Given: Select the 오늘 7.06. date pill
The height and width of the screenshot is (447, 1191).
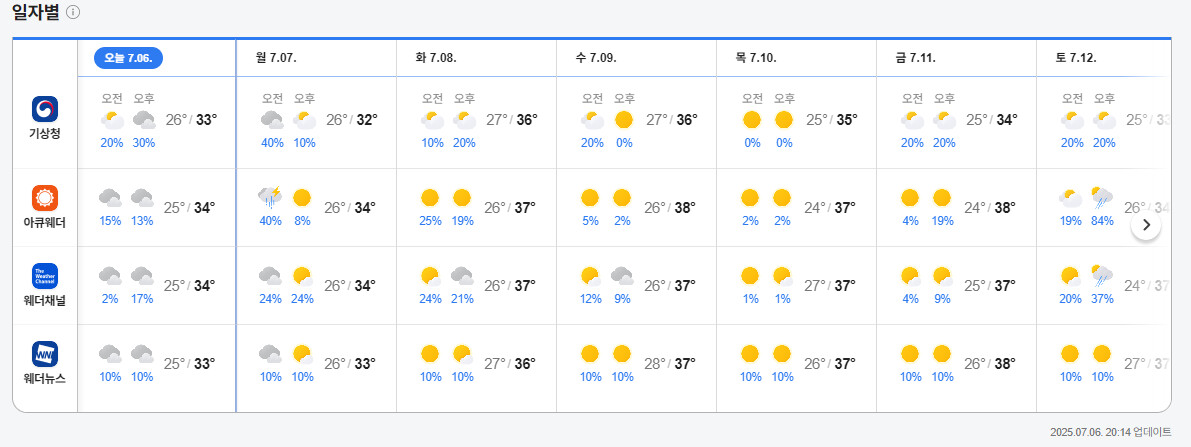Looking at the screenshot, I should coord(128,58).
